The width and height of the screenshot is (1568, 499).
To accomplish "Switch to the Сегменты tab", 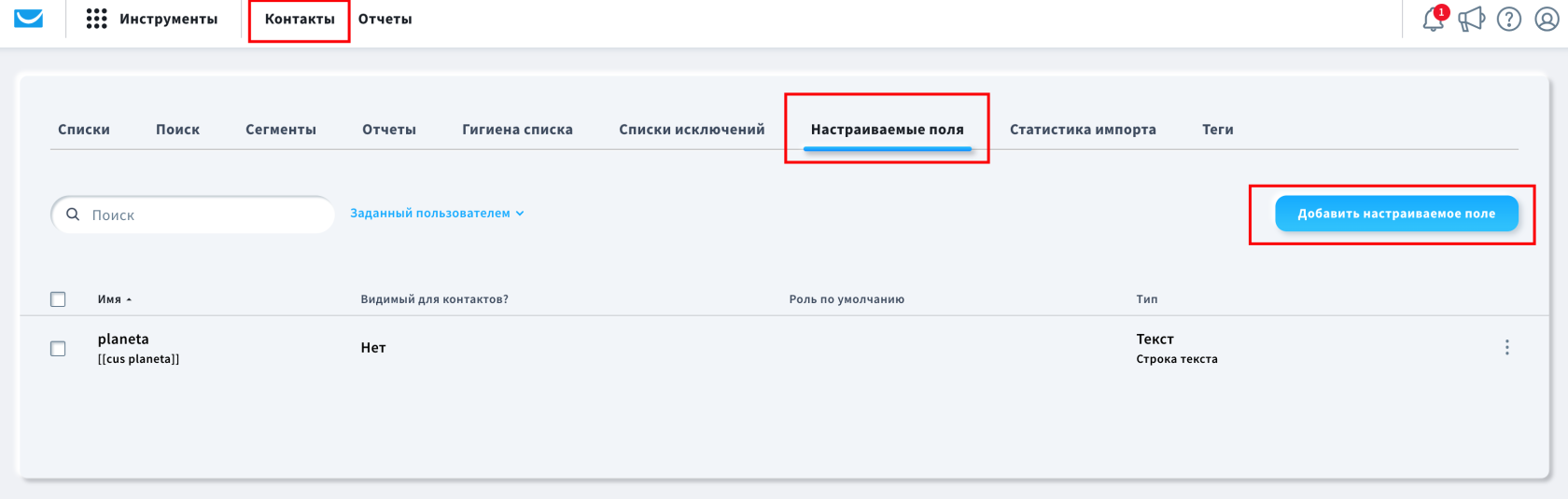I will pyautogui.click(x=281, y=130).
